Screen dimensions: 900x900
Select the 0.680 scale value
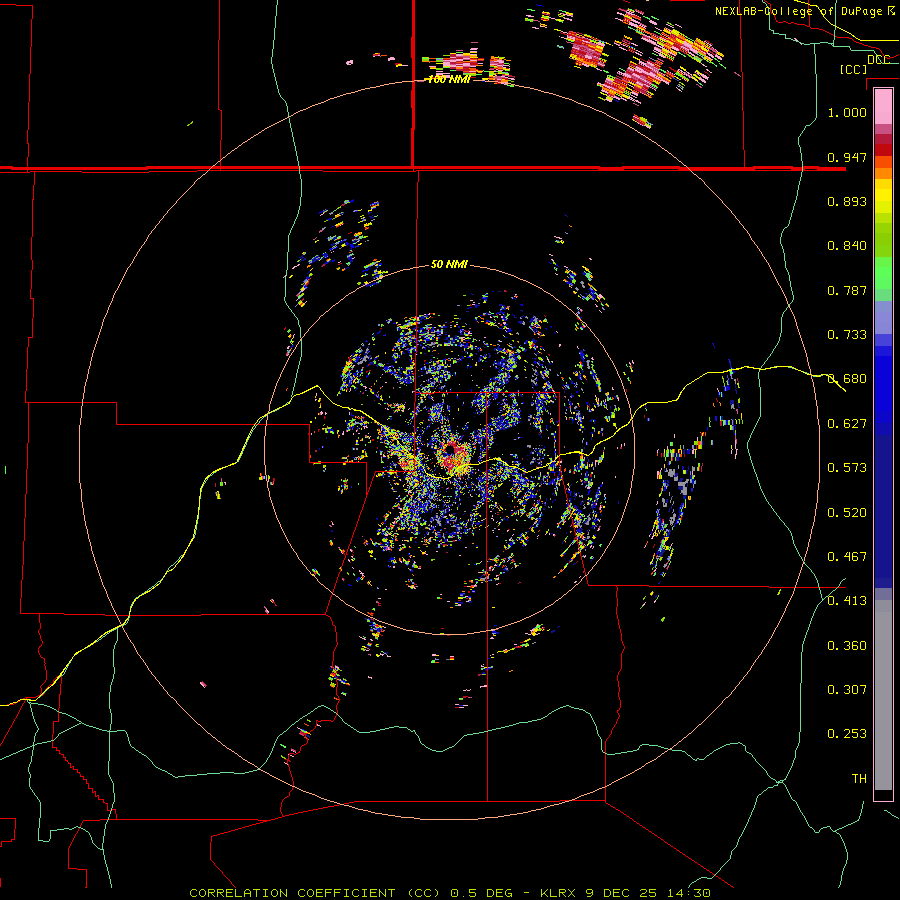847,379
